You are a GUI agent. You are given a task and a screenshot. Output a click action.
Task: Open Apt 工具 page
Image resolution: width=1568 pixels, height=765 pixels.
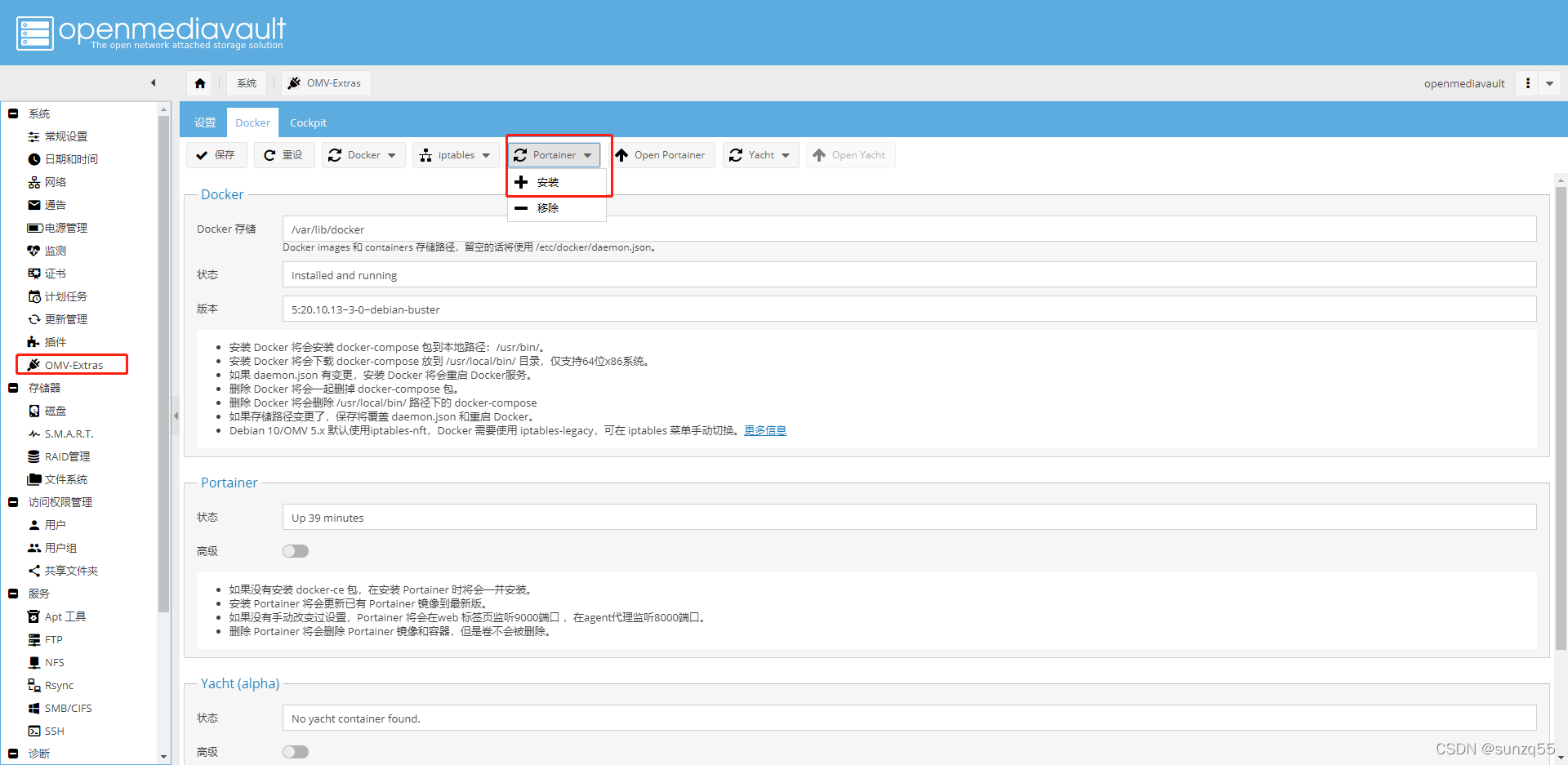65,616
